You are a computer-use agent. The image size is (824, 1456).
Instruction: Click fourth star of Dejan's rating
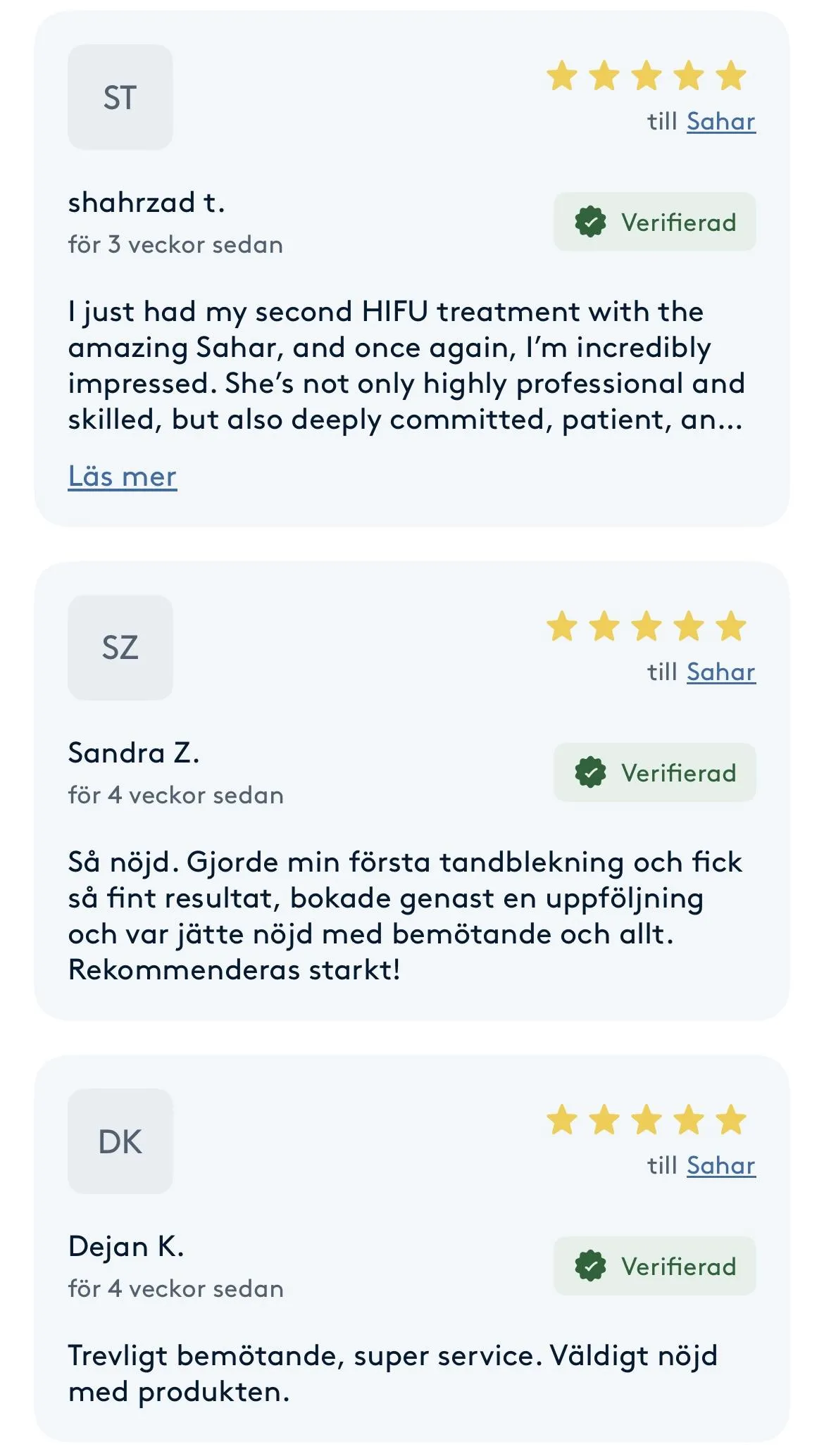click(x=689, y=1119)
